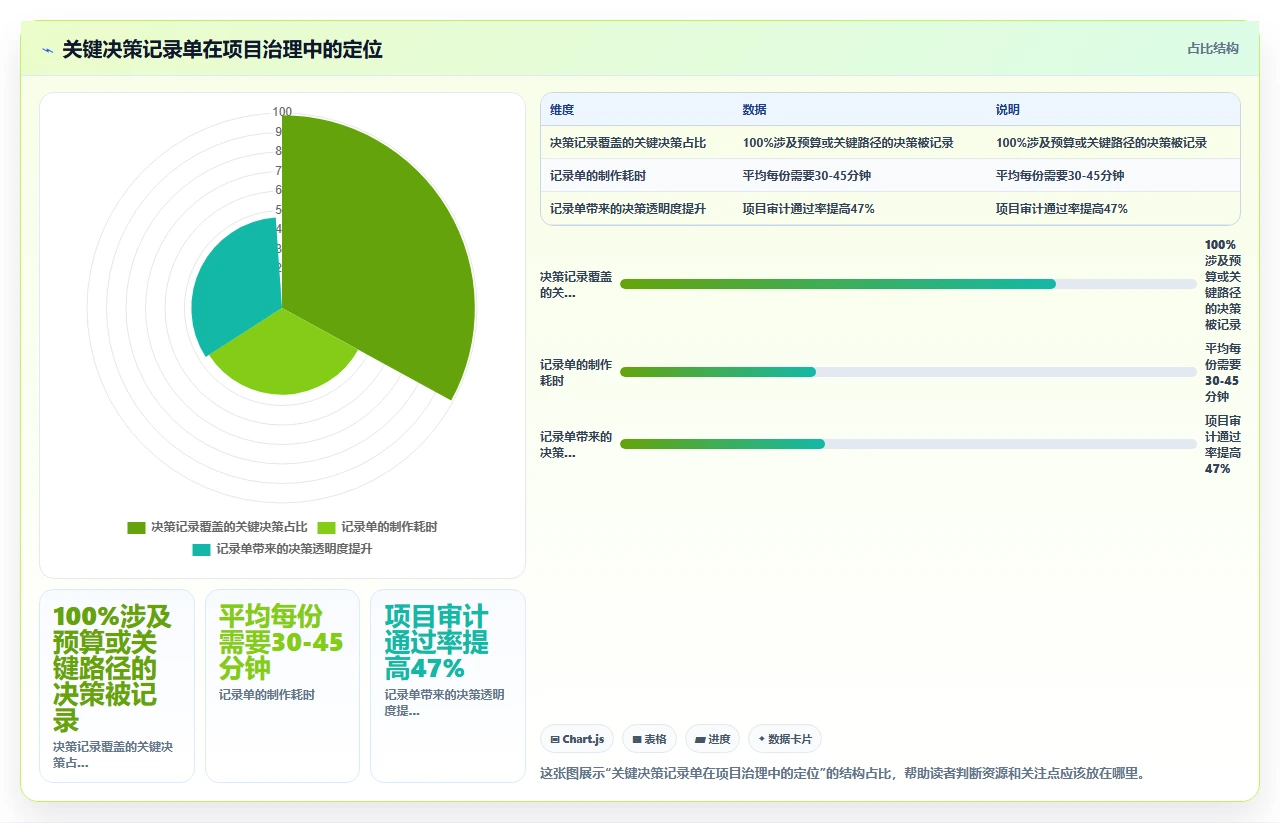Click the data card 项目审计通过率提高47%
This screenshot has height=823, width=1280.
448,686
